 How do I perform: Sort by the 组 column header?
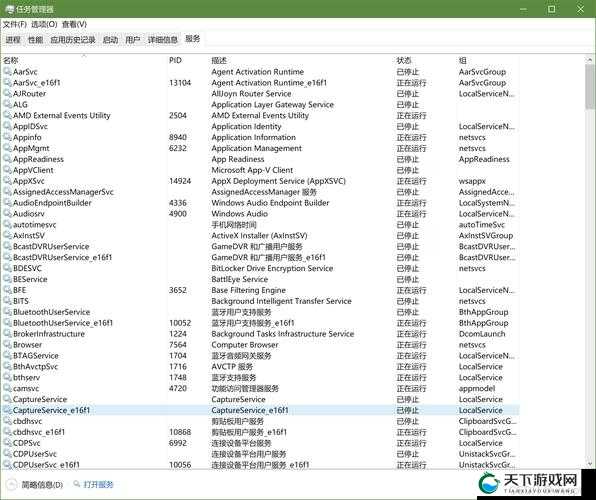(x=463, y=60)
